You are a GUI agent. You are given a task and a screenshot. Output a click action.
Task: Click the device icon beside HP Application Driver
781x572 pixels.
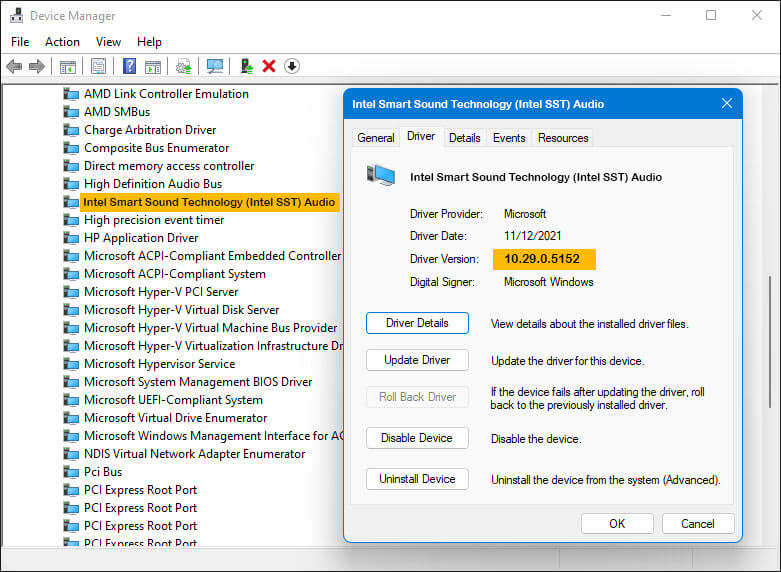71,238
